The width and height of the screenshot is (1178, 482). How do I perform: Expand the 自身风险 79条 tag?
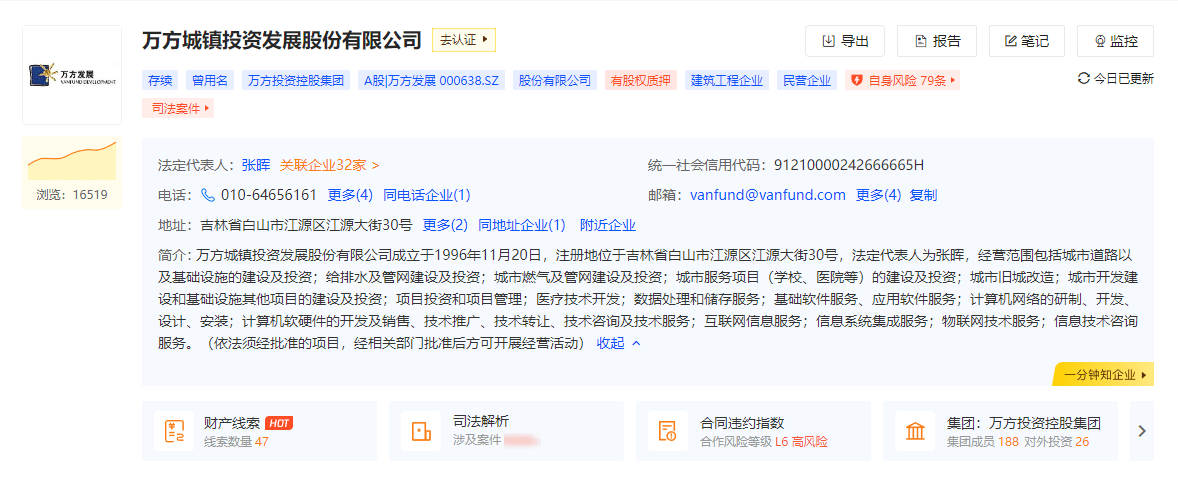point(902,80)
